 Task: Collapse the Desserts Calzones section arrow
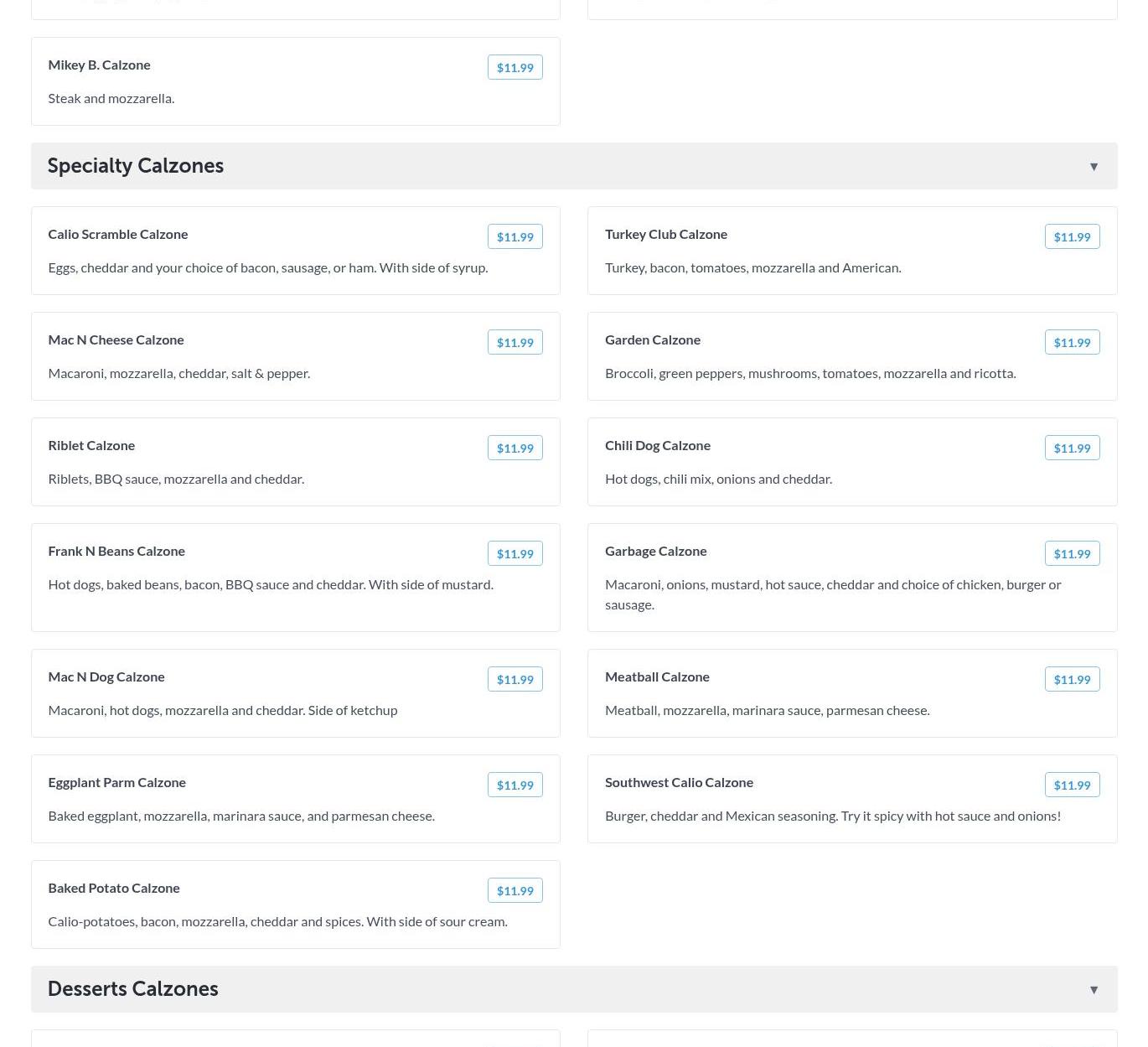[x=1094, y=990]
